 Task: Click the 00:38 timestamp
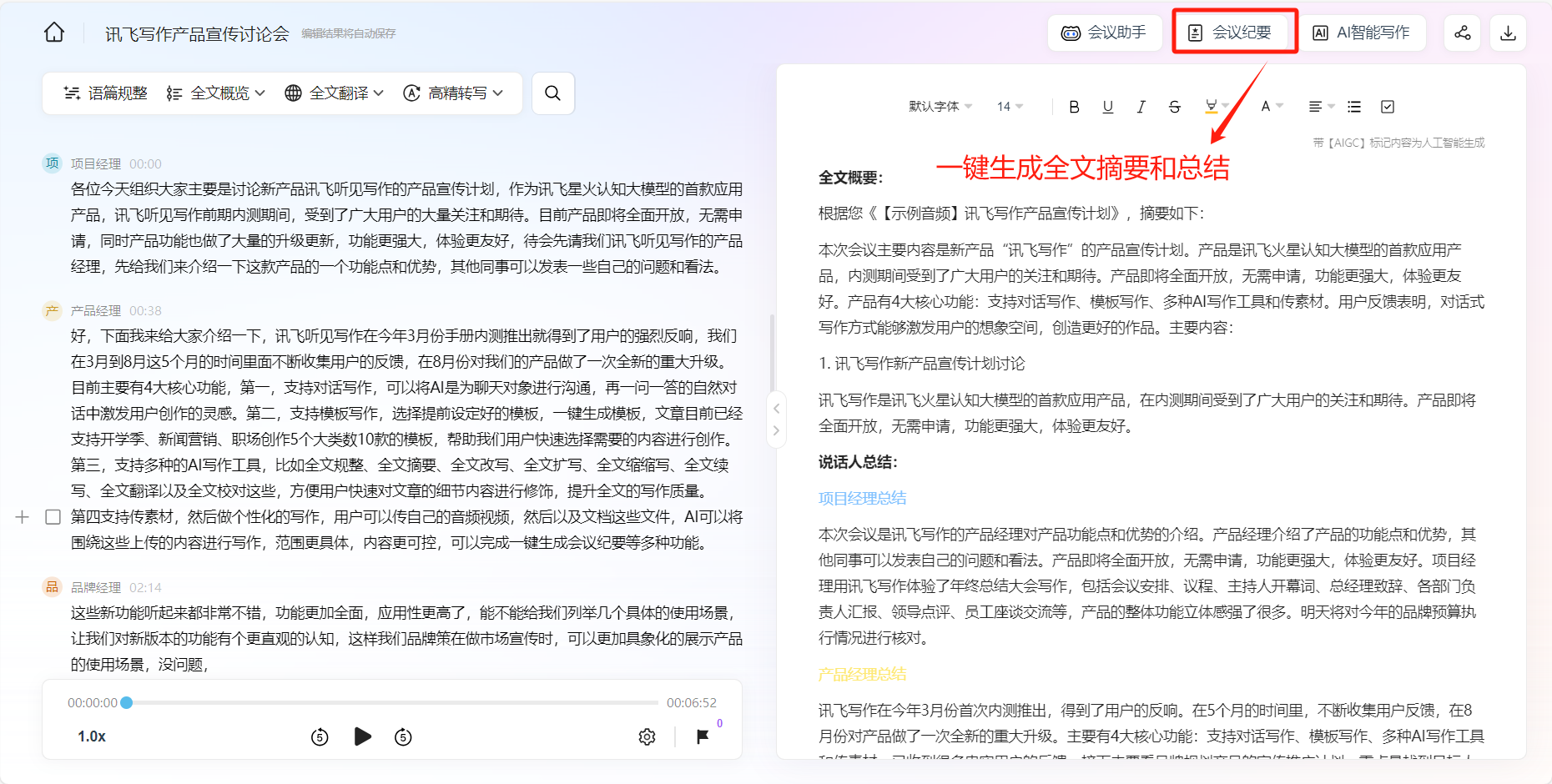coord(145,310)
